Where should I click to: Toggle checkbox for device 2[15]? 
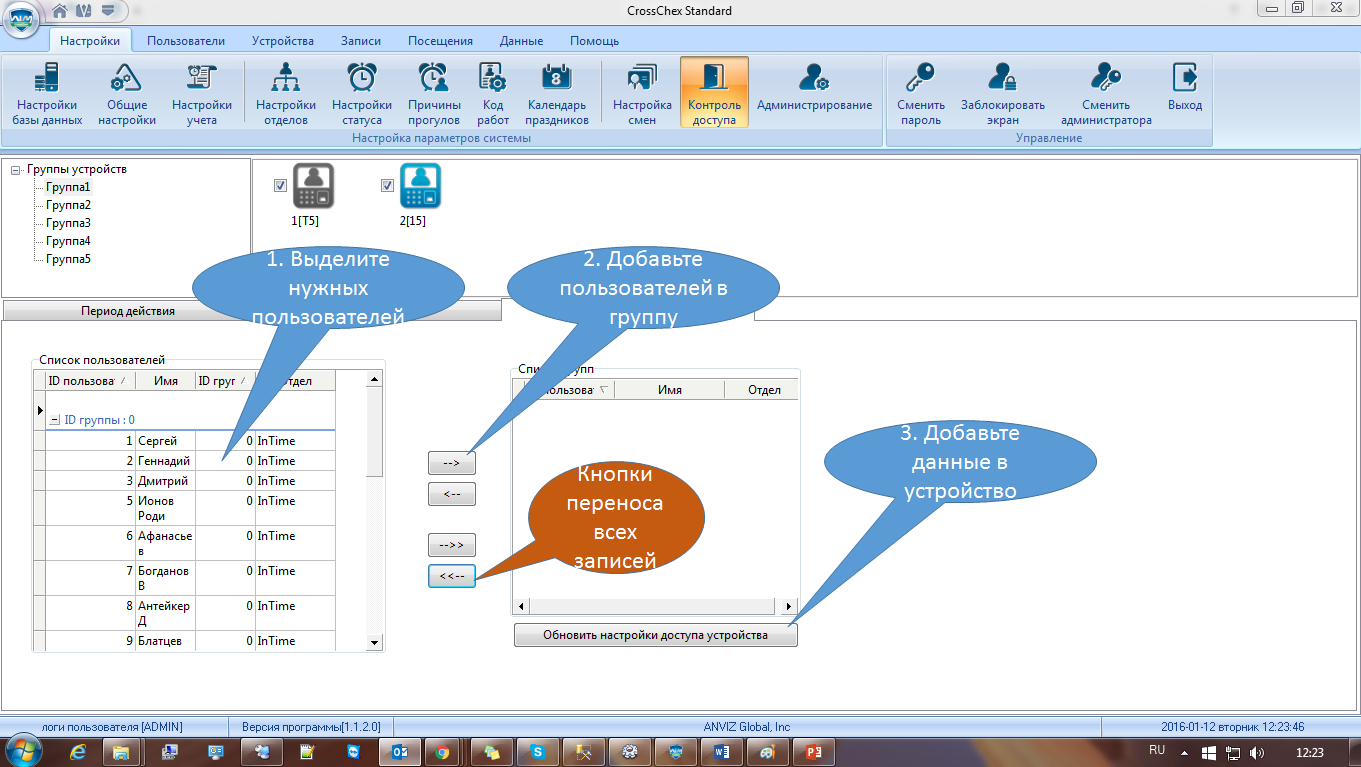[x=388, y=185]
